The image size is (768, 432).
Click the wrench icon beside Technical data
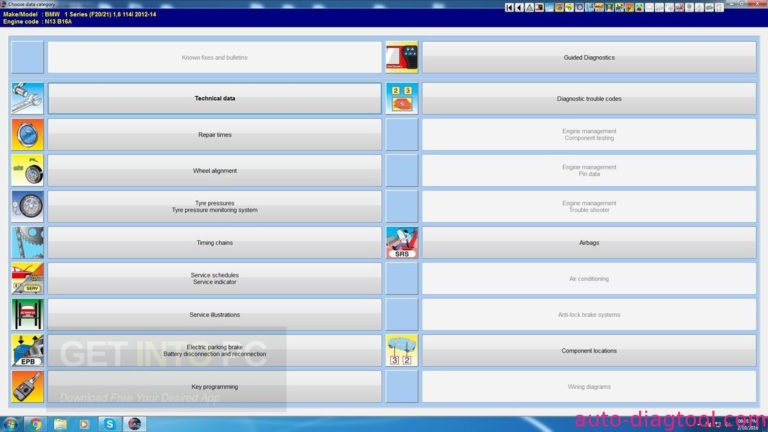coord(27,99)
